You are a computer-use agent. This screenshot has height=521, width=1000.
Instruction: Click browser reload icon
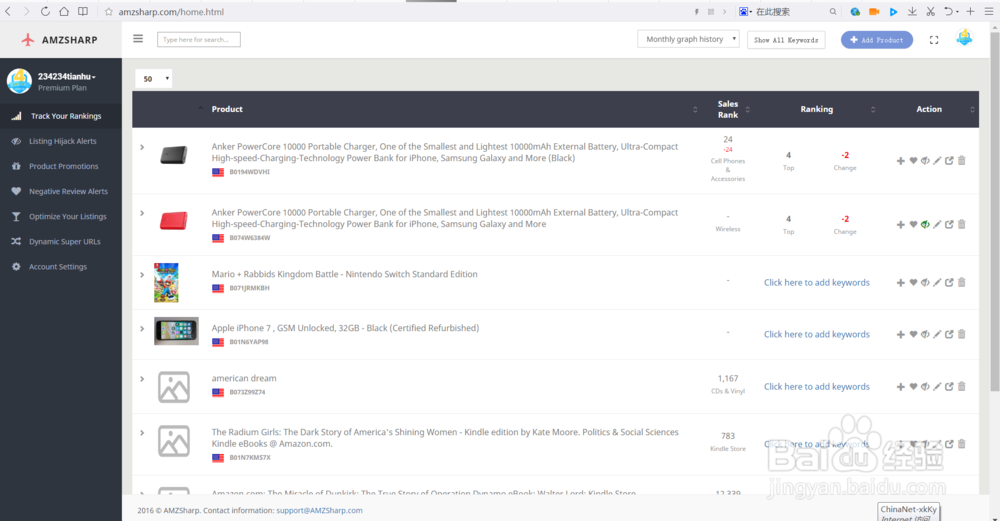pos(45,11)
